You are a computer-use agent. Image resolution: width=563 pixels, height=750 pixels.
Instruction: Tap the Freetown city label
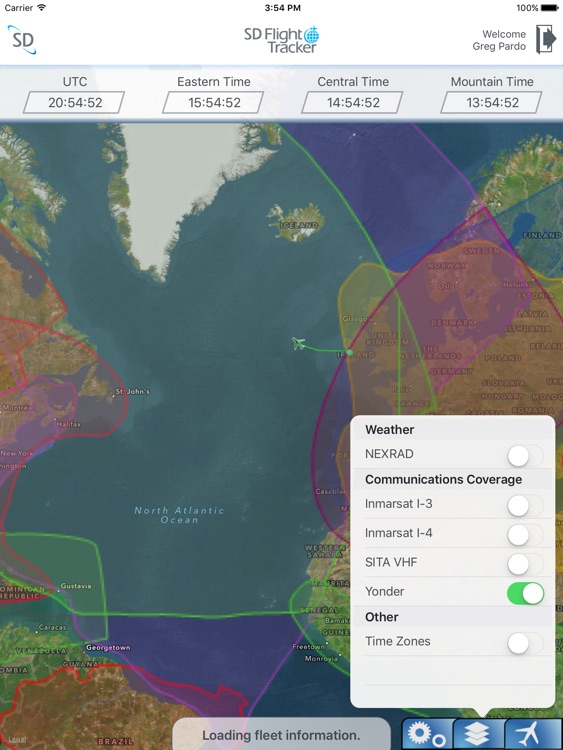[309, 646]
